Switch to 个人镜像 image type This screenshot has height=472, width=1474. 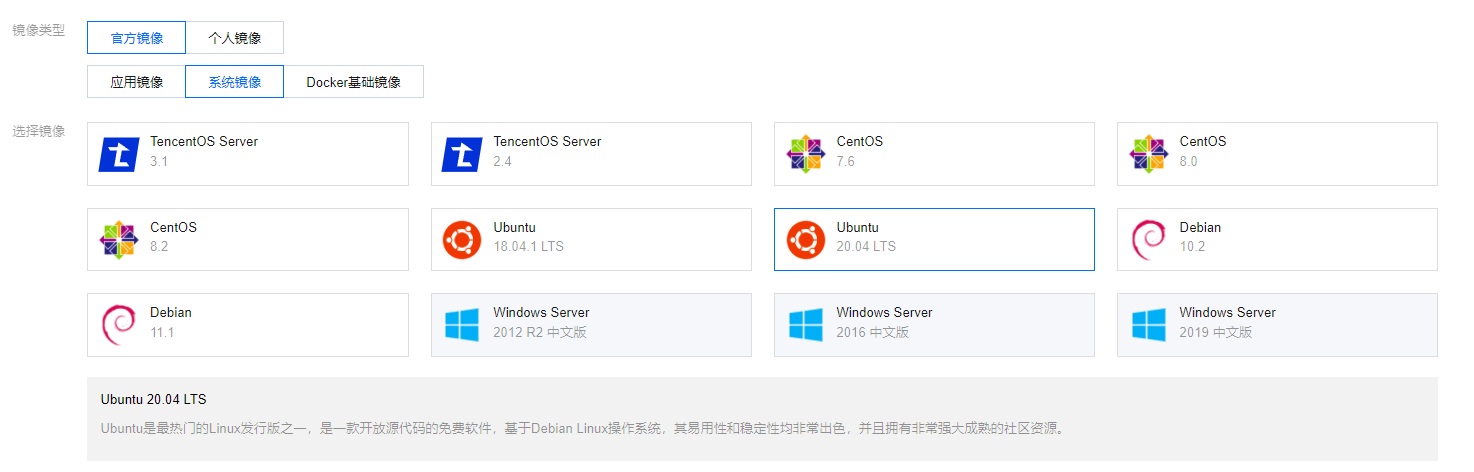pyautogui.click(x=235, y=38)
